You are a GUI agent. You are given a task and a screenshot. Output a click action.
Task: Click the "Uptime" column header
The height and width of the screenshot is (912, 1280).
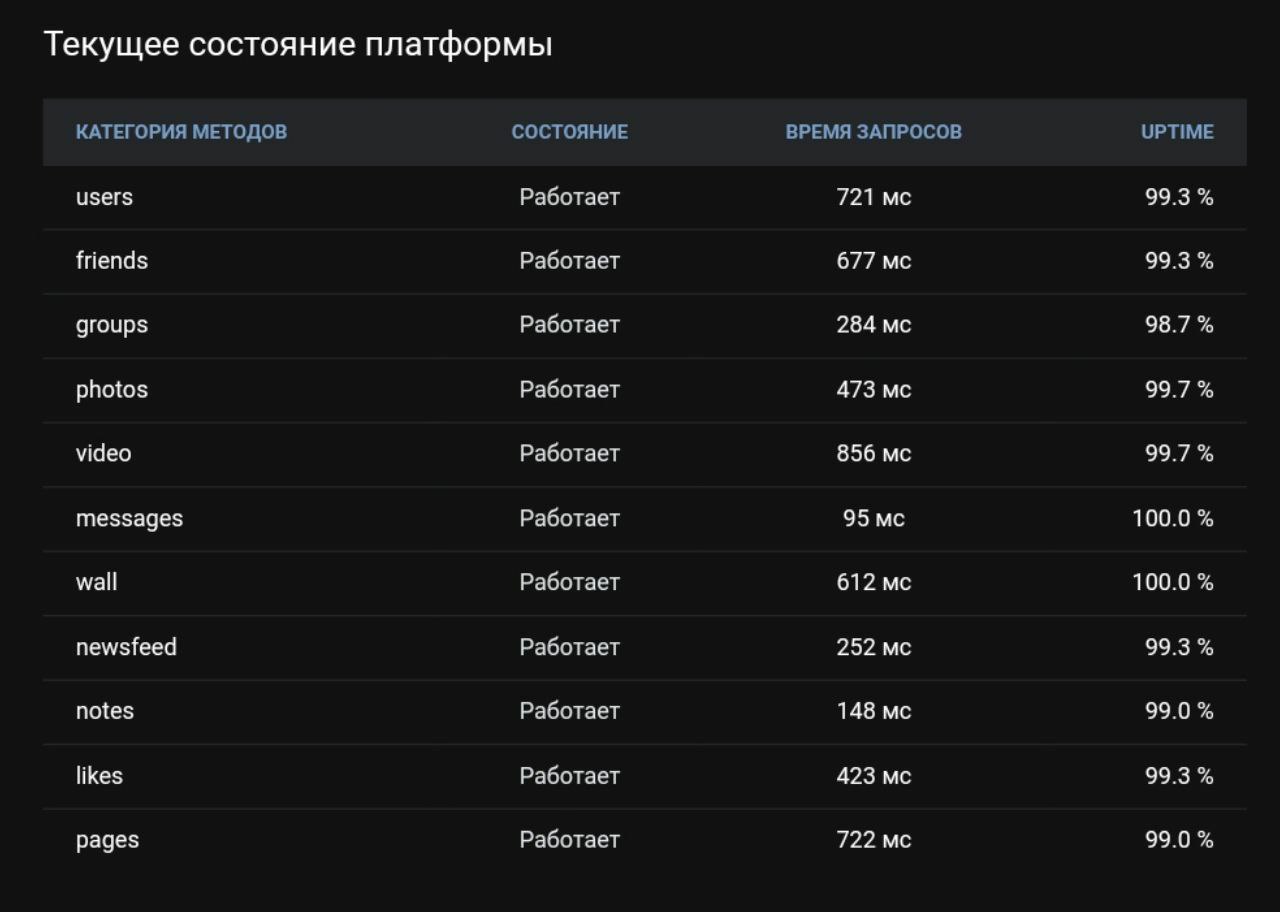[x=1176, y=132]
